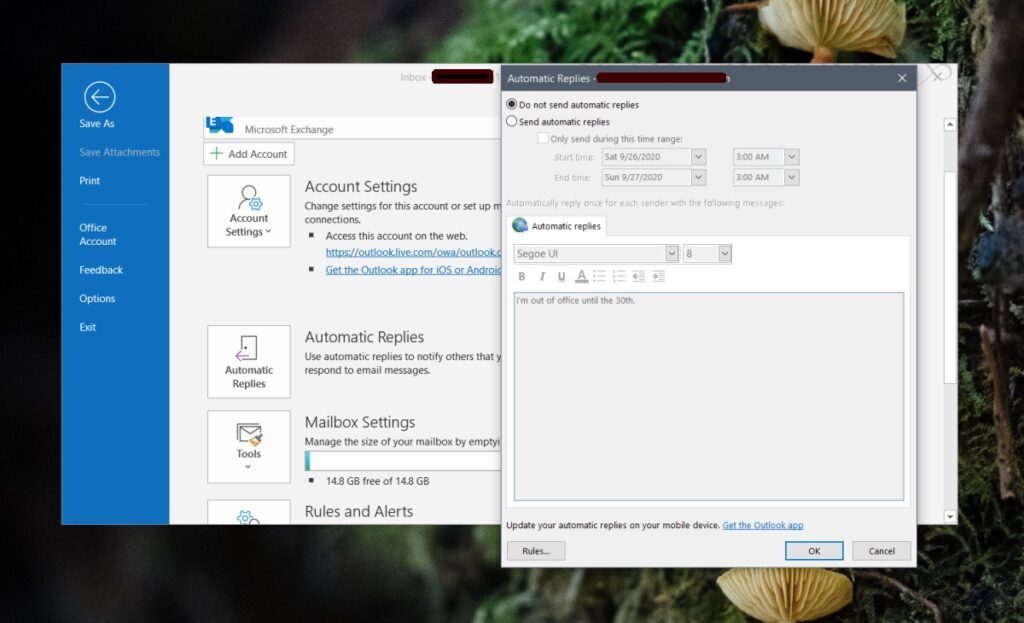Enable 'Only send during this time range'
This screenshot has width=1024, height=623.
point(543,138)
